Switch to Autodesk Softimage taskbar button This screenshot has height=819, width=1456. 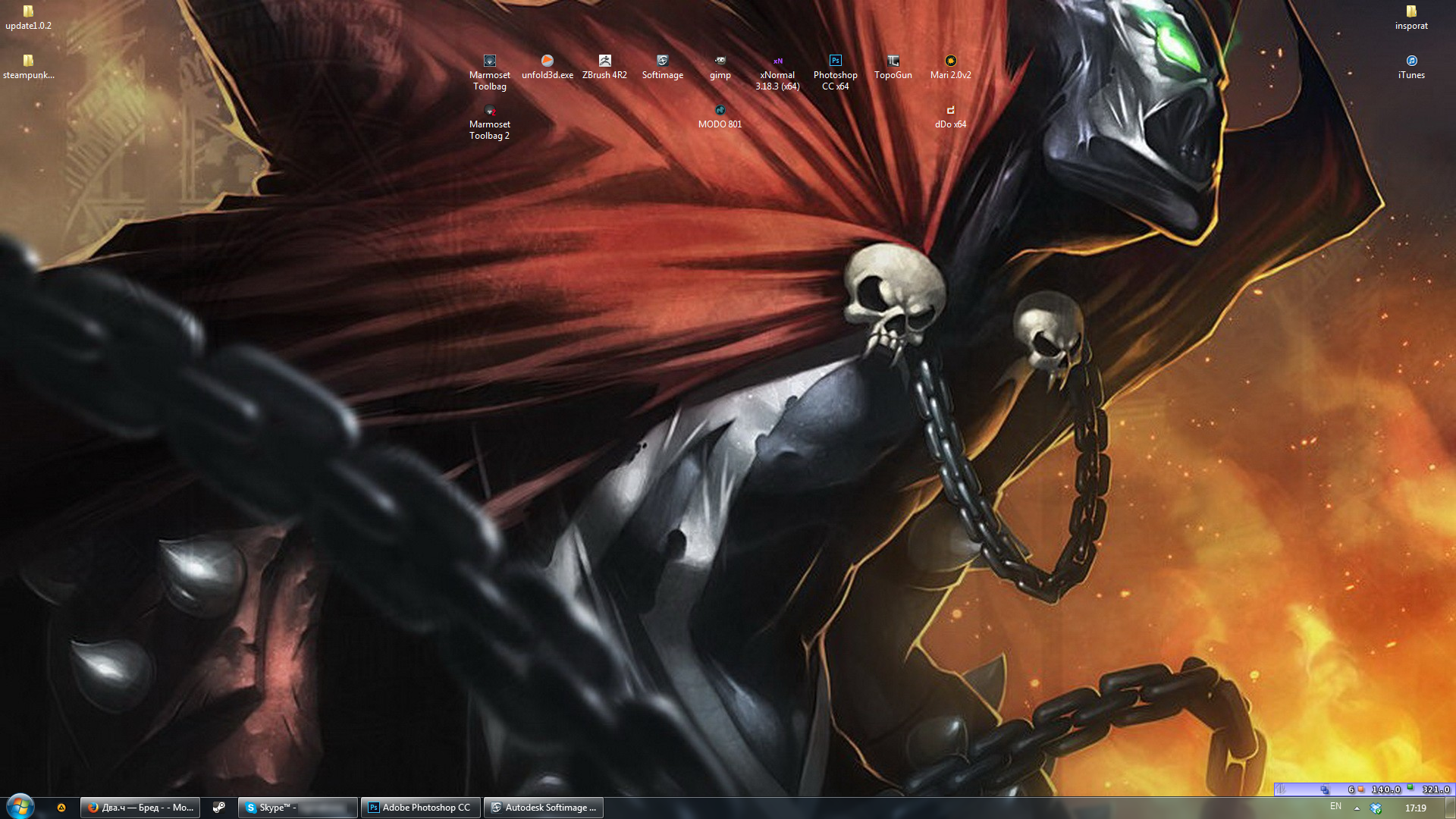click(x=544, y=808)
